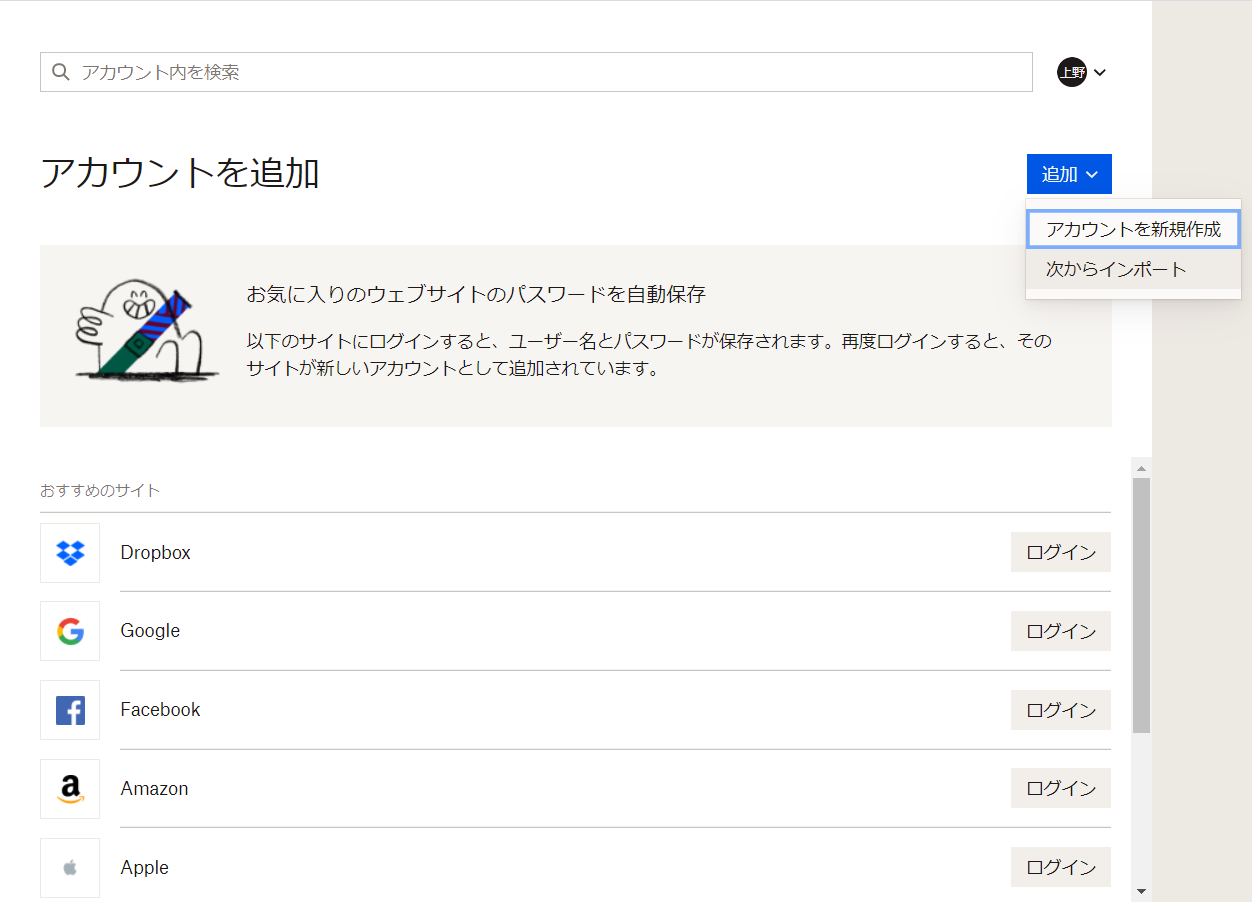This screenshot has width=1252, height=902.
Task: Select the Google site name
Action: point(150,631)
